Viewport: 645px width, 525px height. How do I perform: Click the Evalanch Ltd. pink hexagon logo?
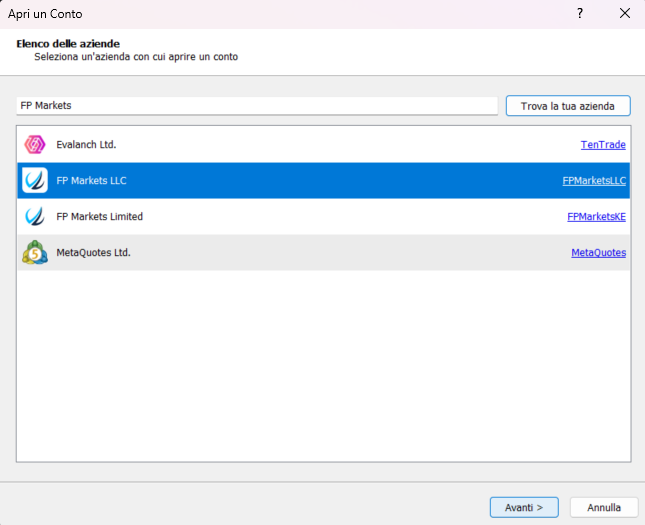pos(35,145)
